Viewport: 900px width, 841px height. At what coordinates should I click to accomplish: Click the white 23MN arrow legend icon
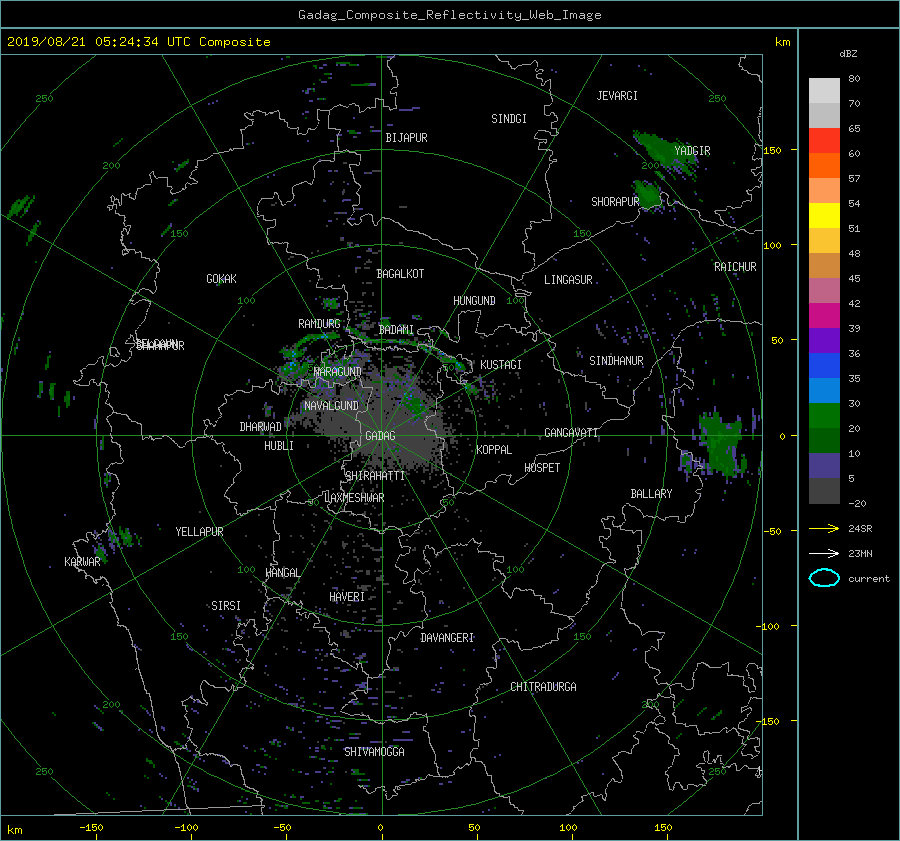click(x=824, y=553)
